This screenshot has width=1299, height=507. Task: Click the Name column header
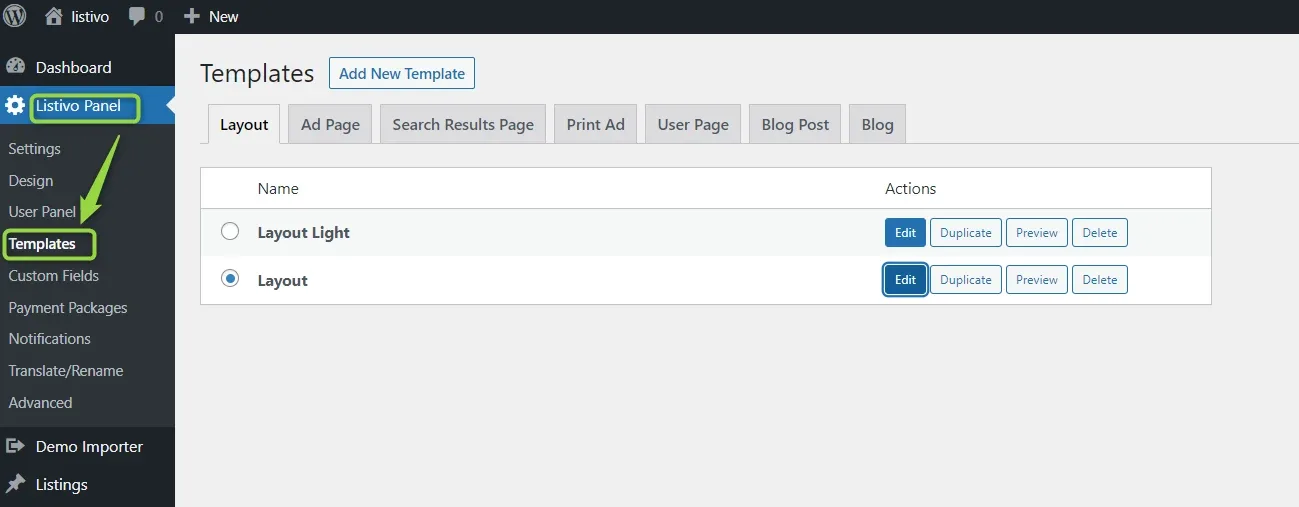pos(278,188)
